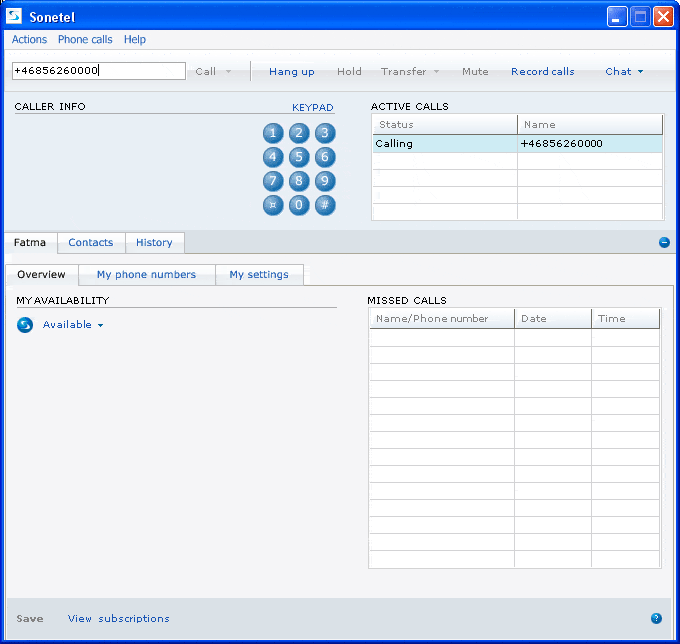This screenshot has width=680, height=644.
Task: Select the Overview sub-tab
Action: tap(42, 275)
